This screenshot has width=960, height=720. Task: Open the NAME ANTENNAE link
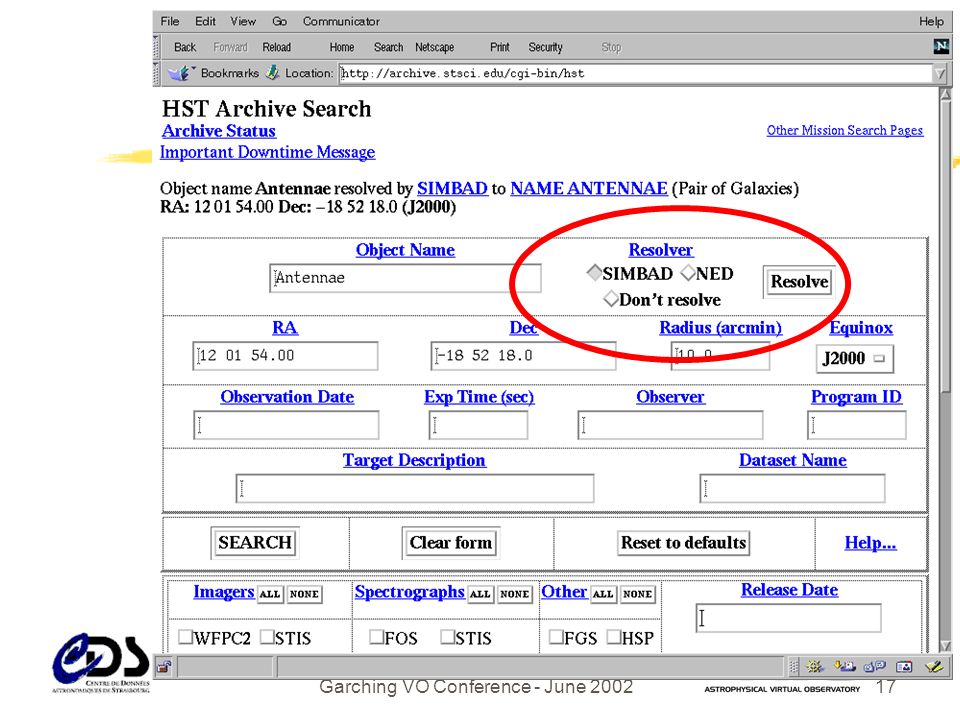click(589, 188)
